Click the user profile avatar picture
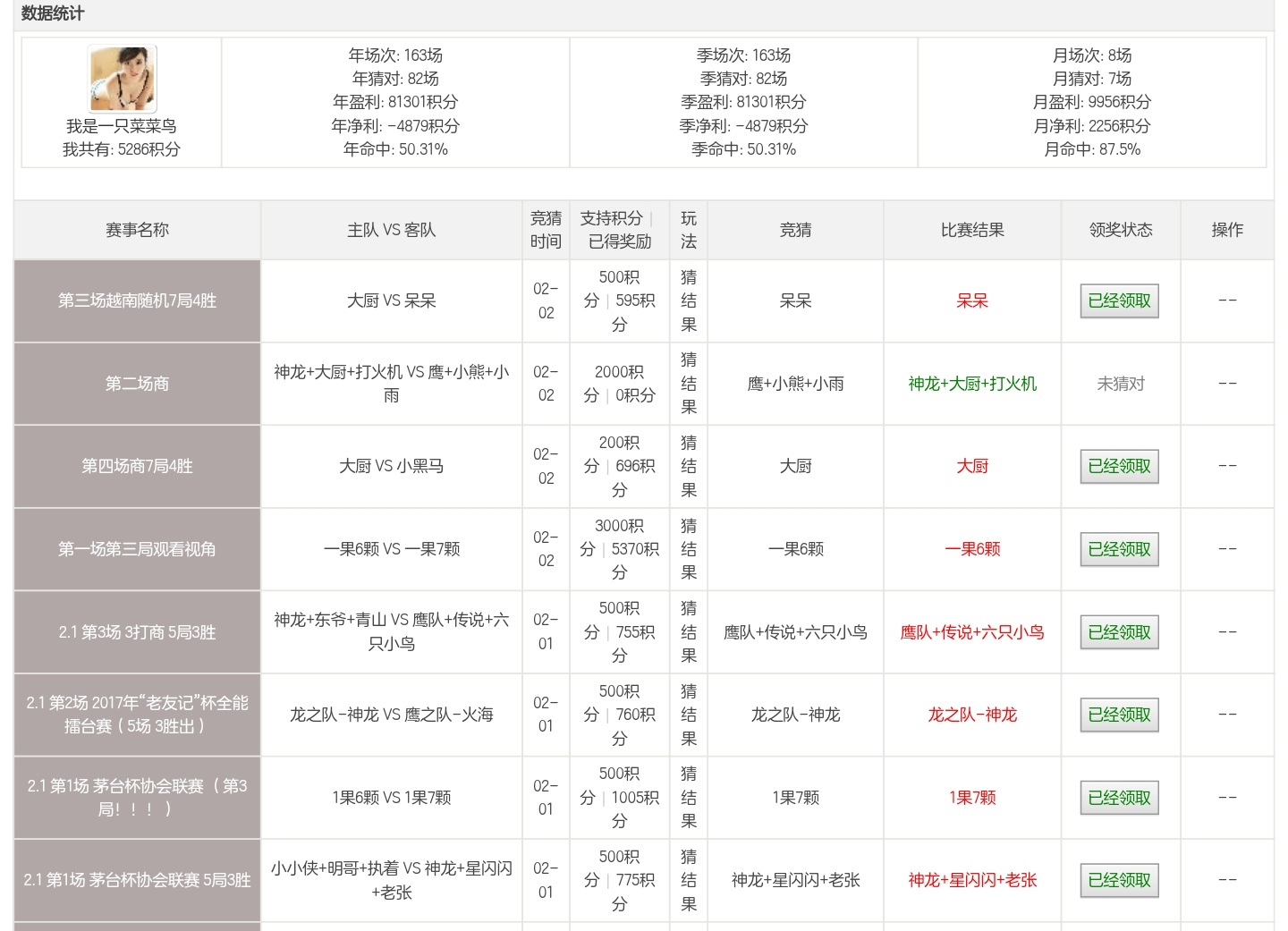This screenshot has width=1288, height=931. tap(123, 79)
